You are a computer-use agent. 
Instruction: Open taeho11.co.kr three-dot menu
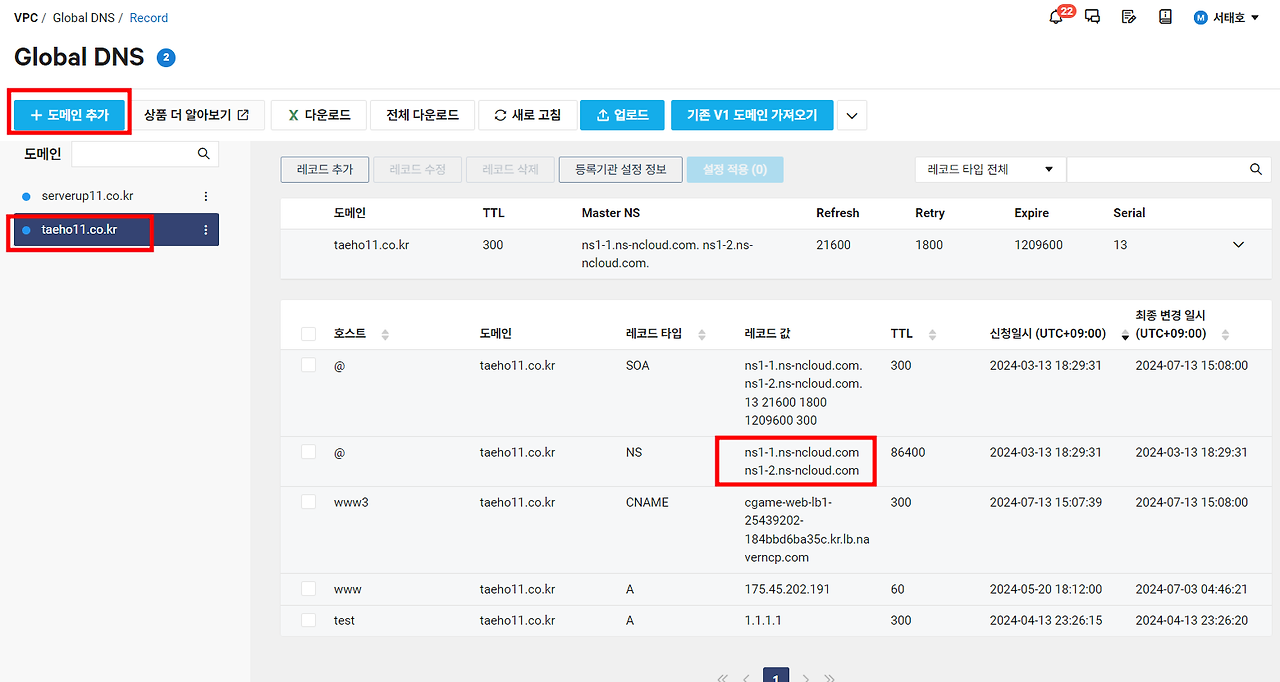(206, 230)
